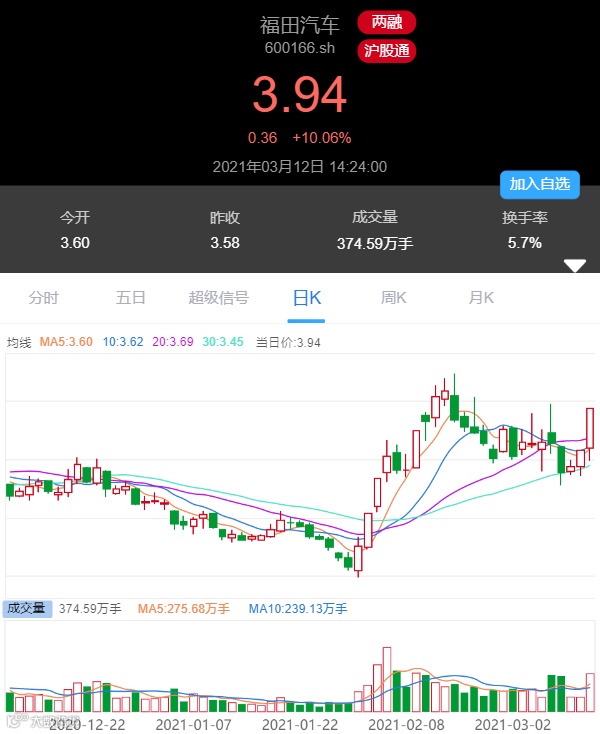
Task: Click the latest red candlestick on chart
Action: [x=590, y=428]
